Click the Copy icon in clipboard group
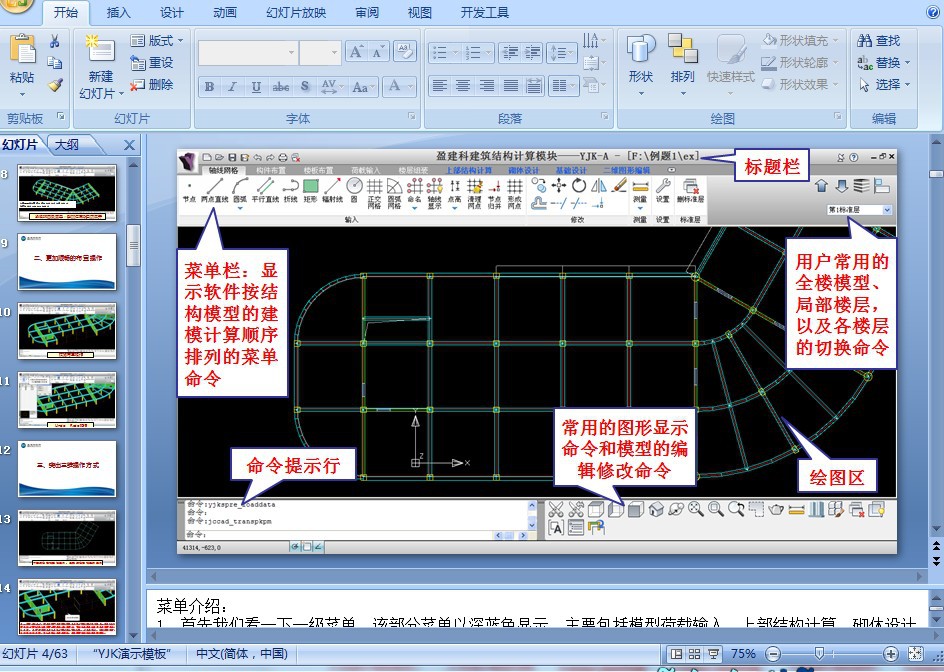This screenshot has height=672, width=944. (55, 63)
